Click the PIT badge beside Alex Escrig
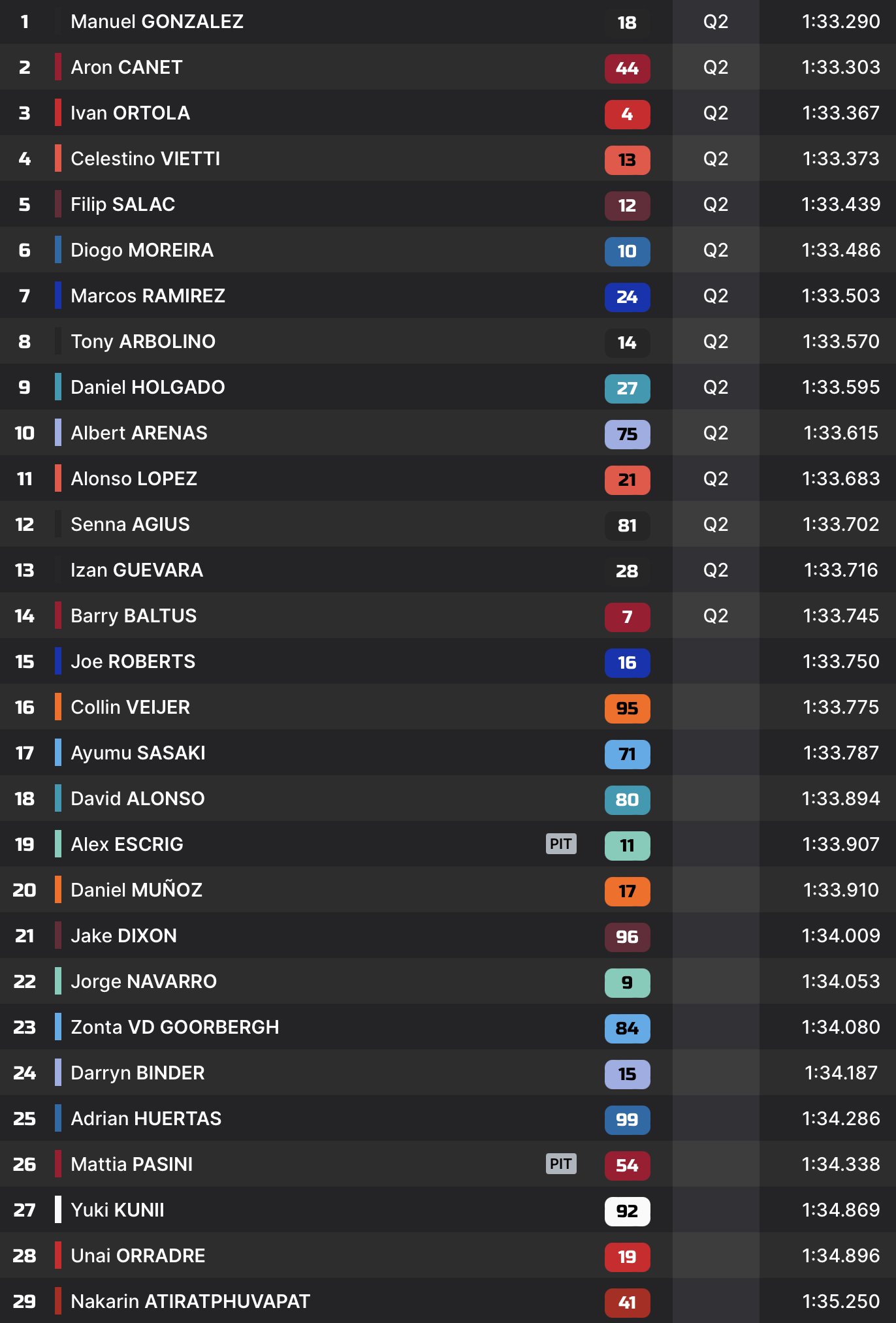The width and height of the screenshot is (896, 1323). 561,844
